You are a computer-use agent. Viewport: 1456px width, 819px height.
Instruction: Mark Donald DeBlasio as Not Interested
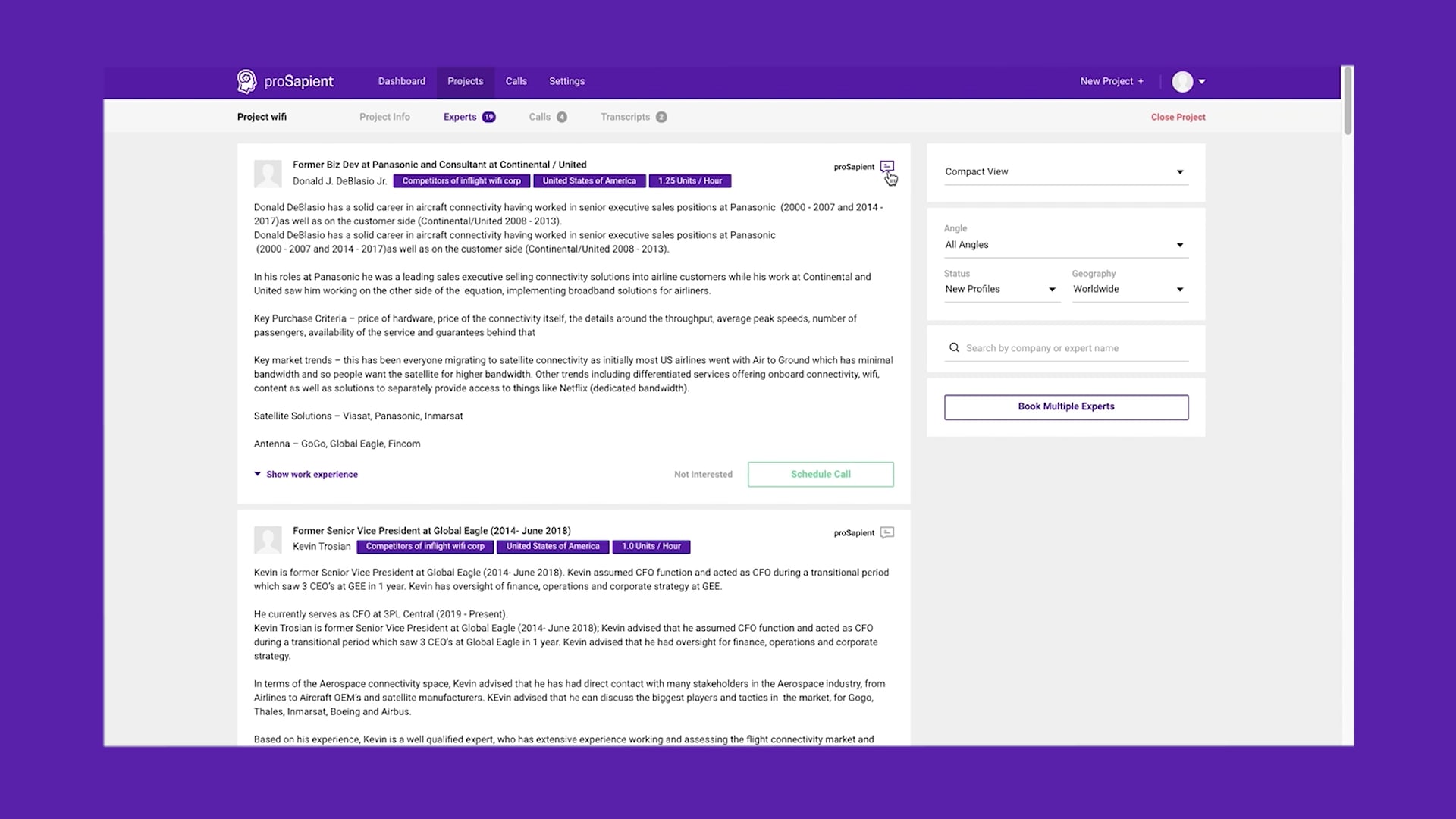[703, 474]
